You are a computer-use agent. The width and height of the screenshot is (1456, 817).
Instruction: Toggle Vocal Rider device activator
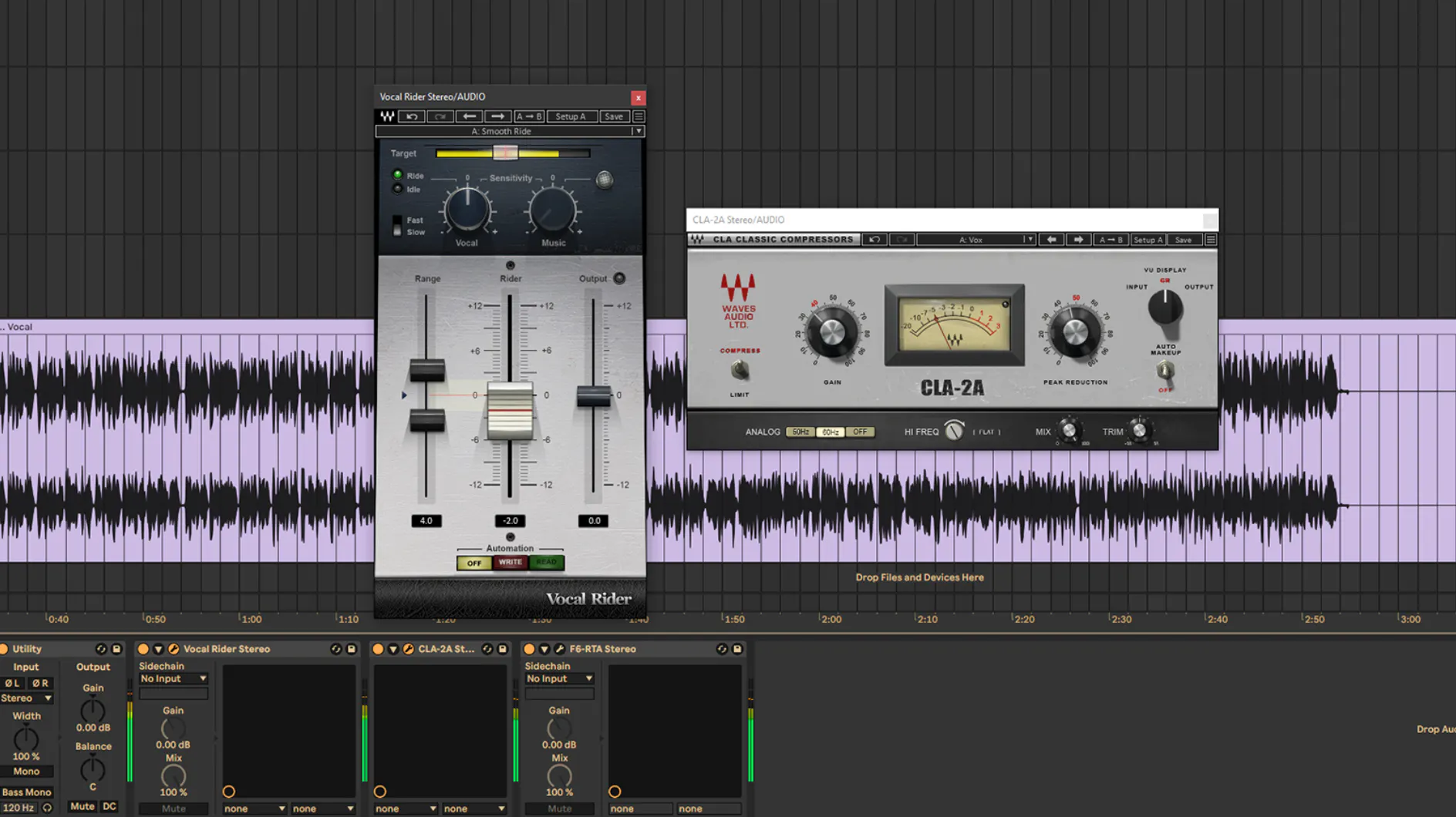point(143,649)
